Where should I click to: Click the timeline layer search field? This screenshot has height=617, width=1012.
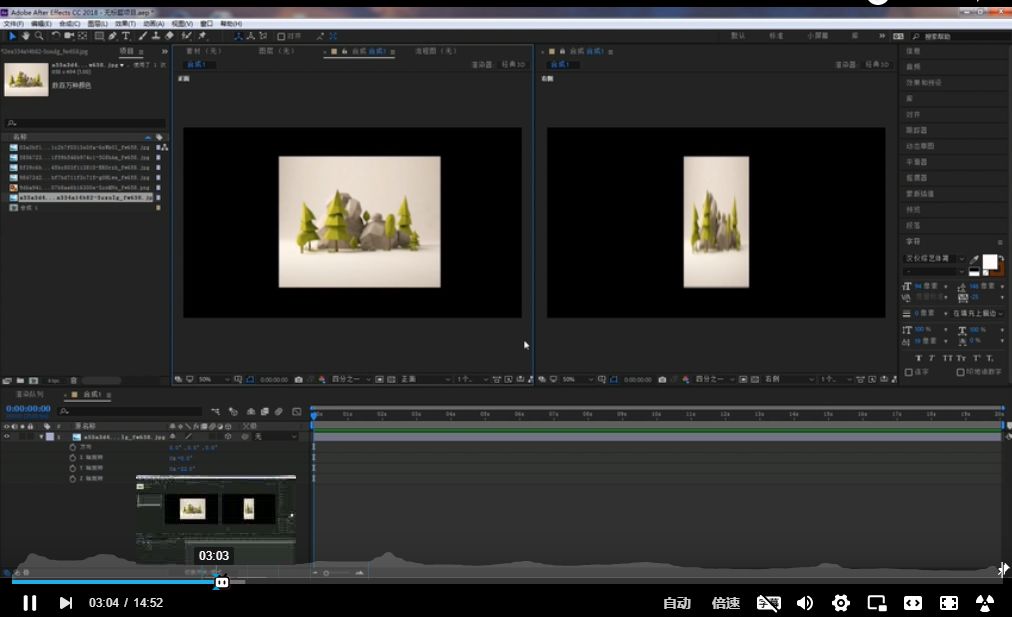[130, 411]
